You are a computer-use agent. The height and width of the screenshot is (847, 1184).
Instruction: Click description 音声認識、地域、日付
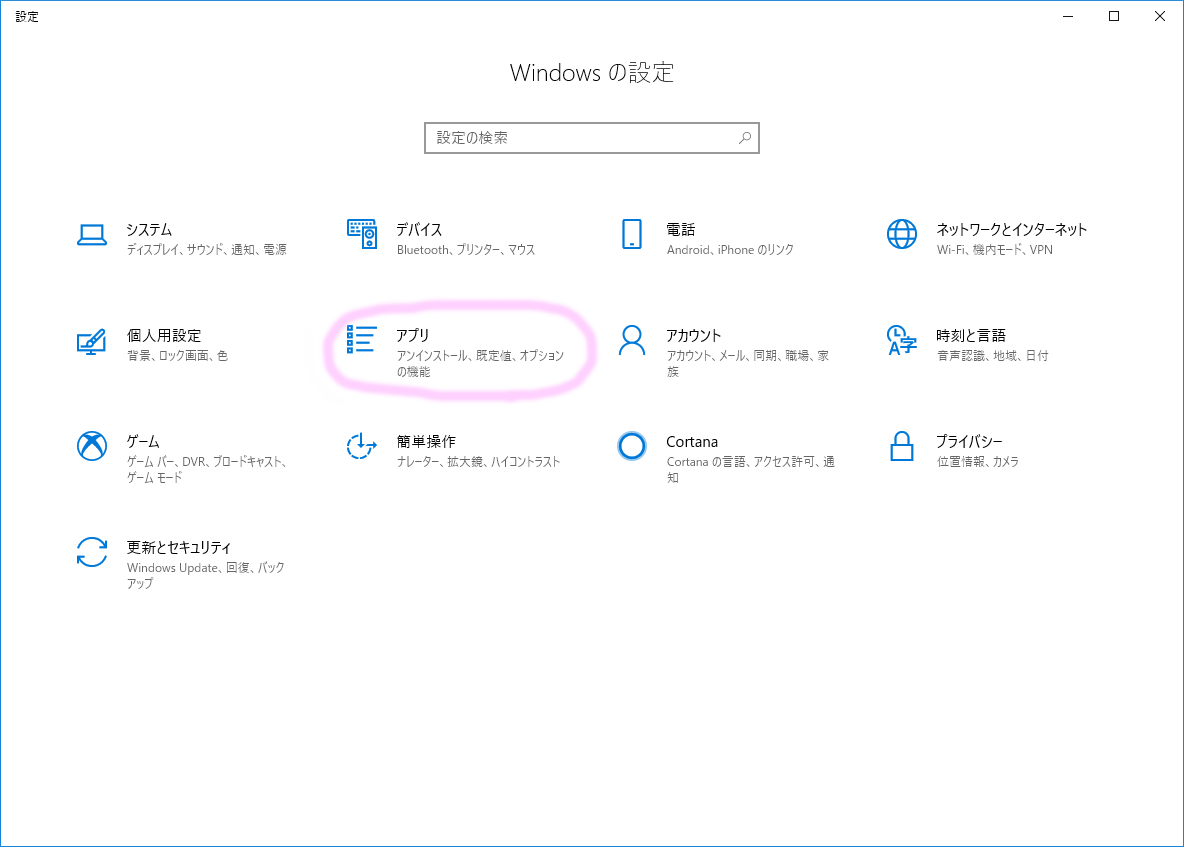[992, 356]
